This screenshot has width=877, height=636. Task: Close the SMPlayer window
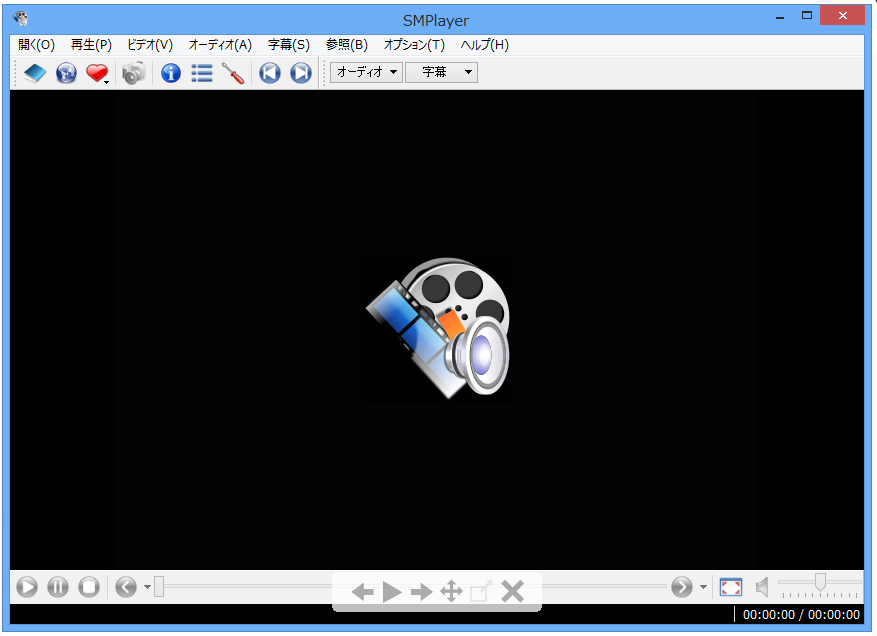[x=842, y=16]
